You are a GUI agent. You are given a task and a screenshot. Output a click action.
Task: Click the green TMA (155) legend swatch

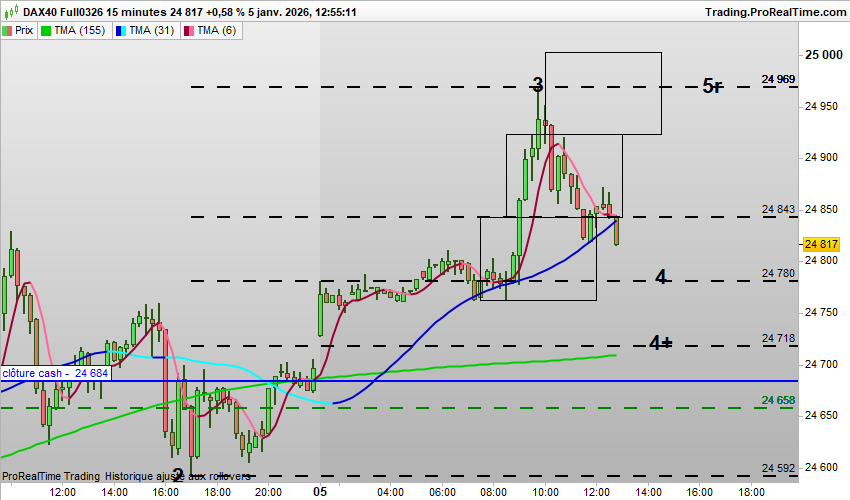(46, 31)
